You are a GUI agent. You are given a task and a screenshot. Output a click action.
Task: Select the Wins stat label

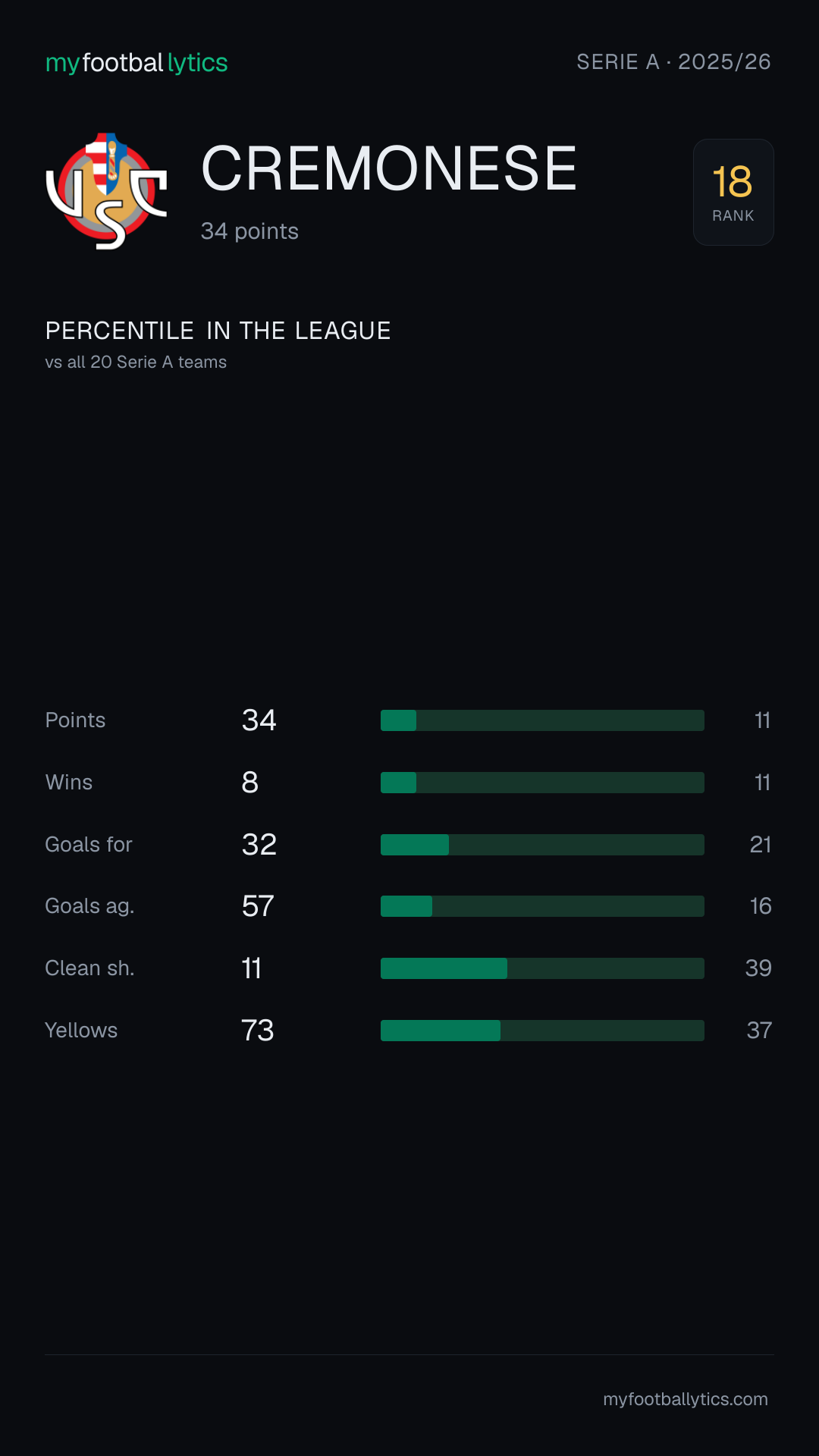coord(69,783)
